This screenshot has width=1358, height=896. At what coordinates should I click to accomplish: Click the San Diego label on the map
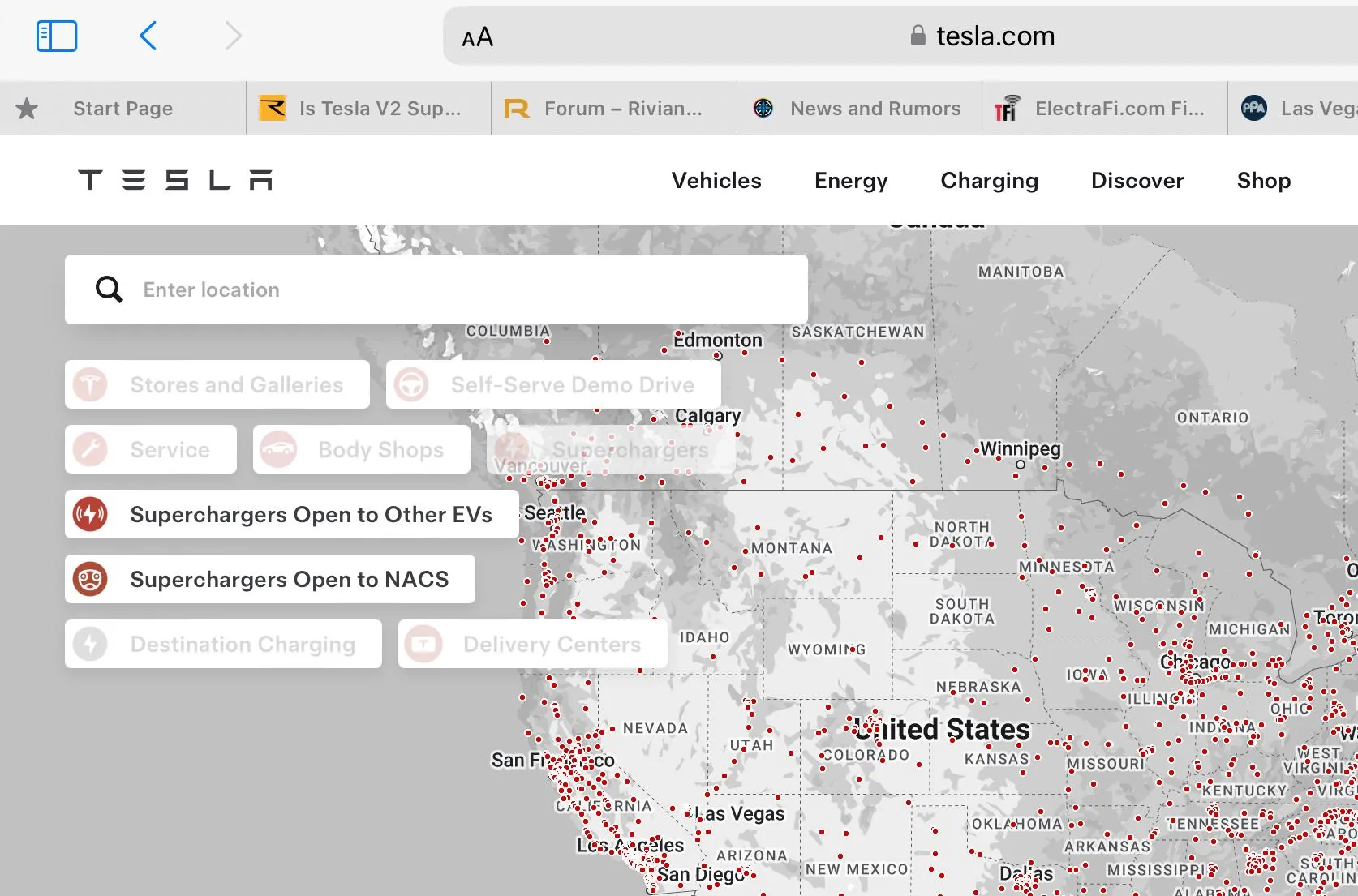pos(701,875)
